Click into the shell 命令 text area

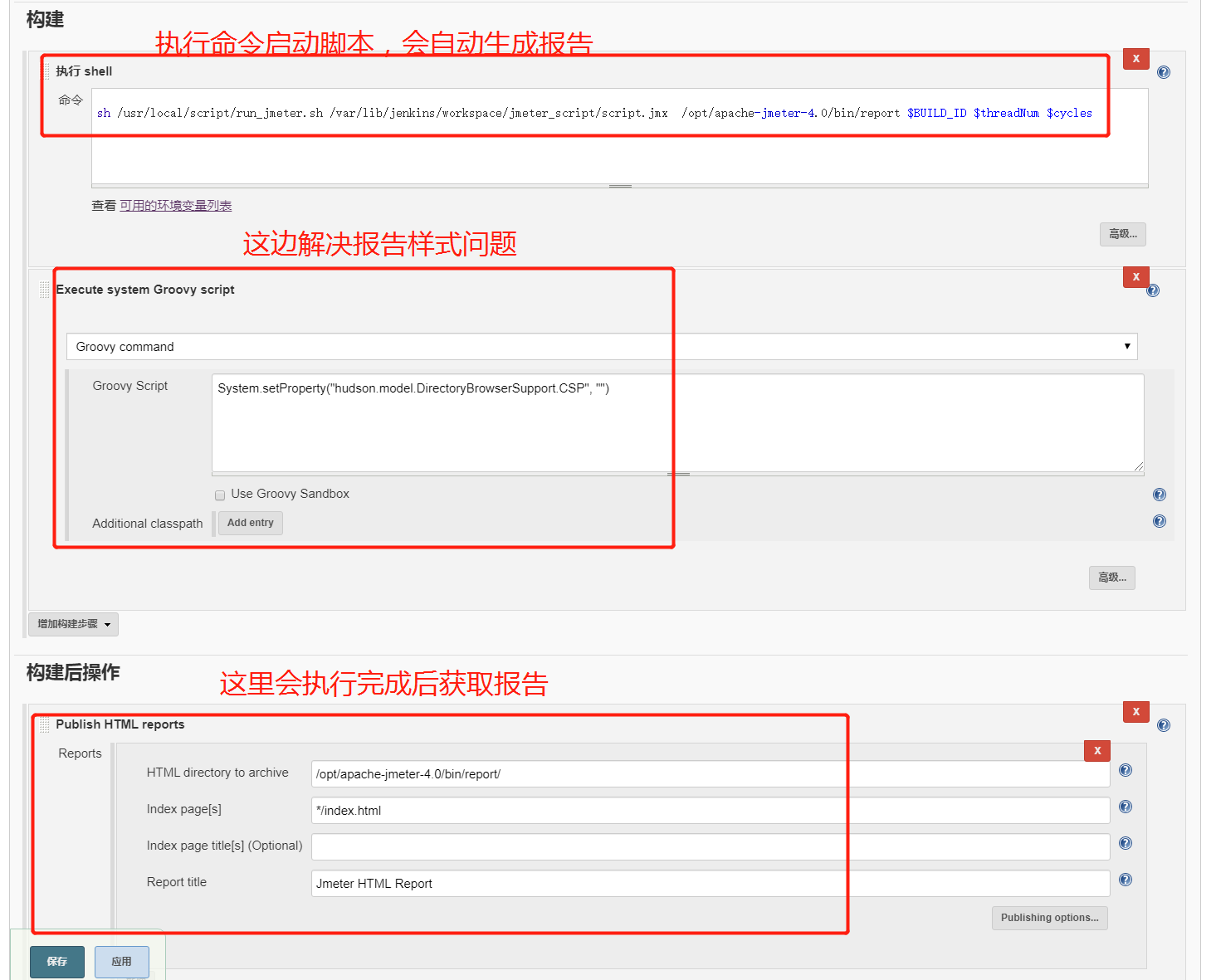click(620, 136)
